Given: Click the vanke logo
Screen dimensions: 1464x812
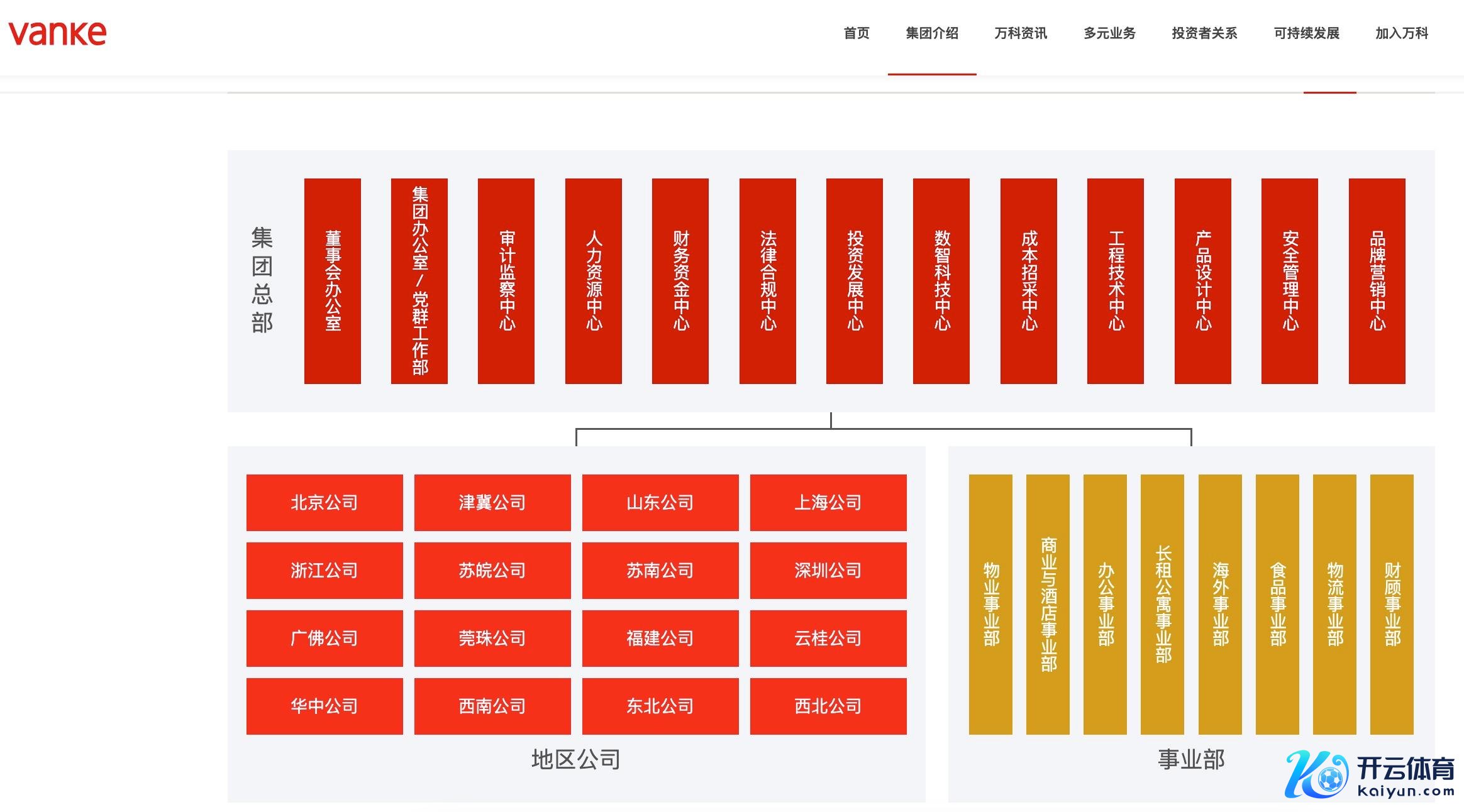Looking at the screenshot, I should pos(57,34).
